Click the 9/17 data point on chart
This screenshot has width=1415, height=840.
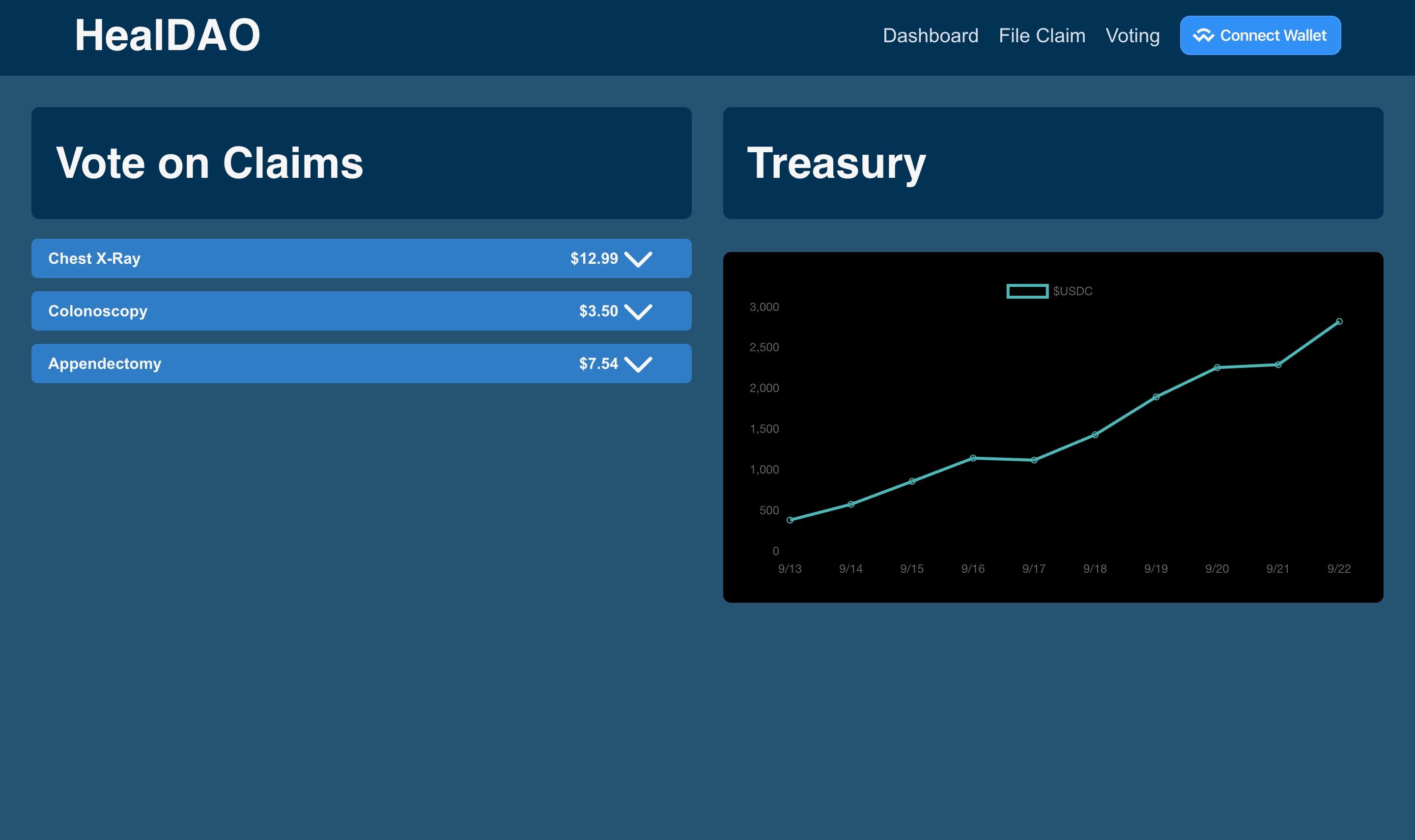pos(1034,461)
